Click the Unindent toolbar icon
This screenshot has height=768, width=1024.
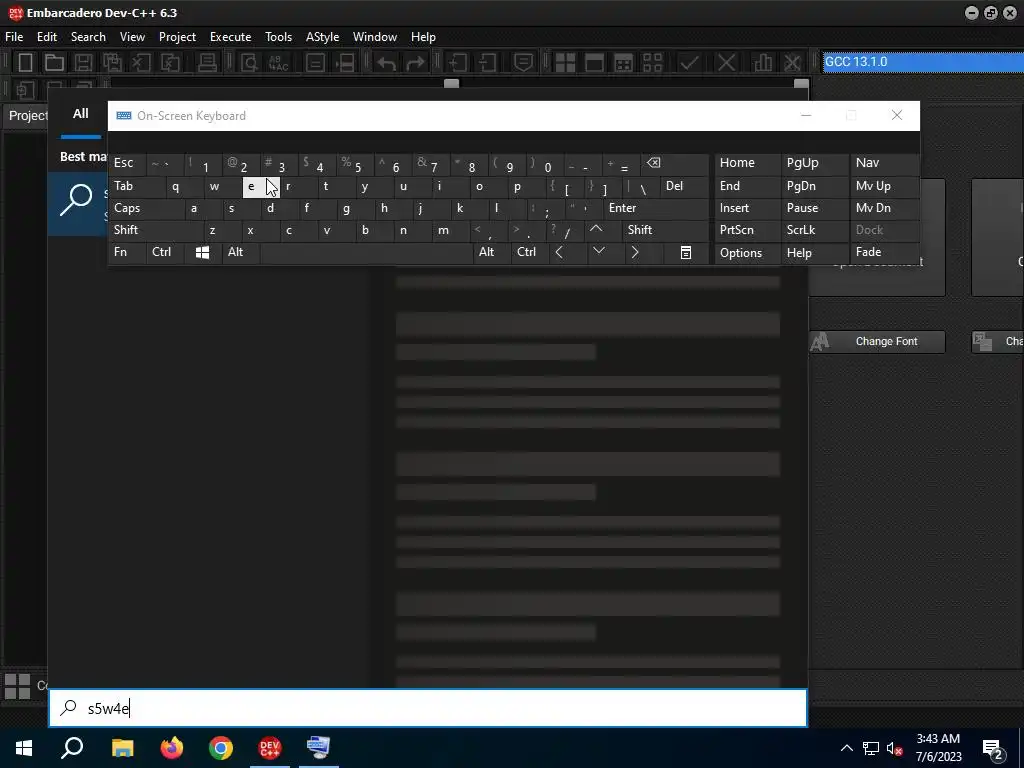point(487,63)
